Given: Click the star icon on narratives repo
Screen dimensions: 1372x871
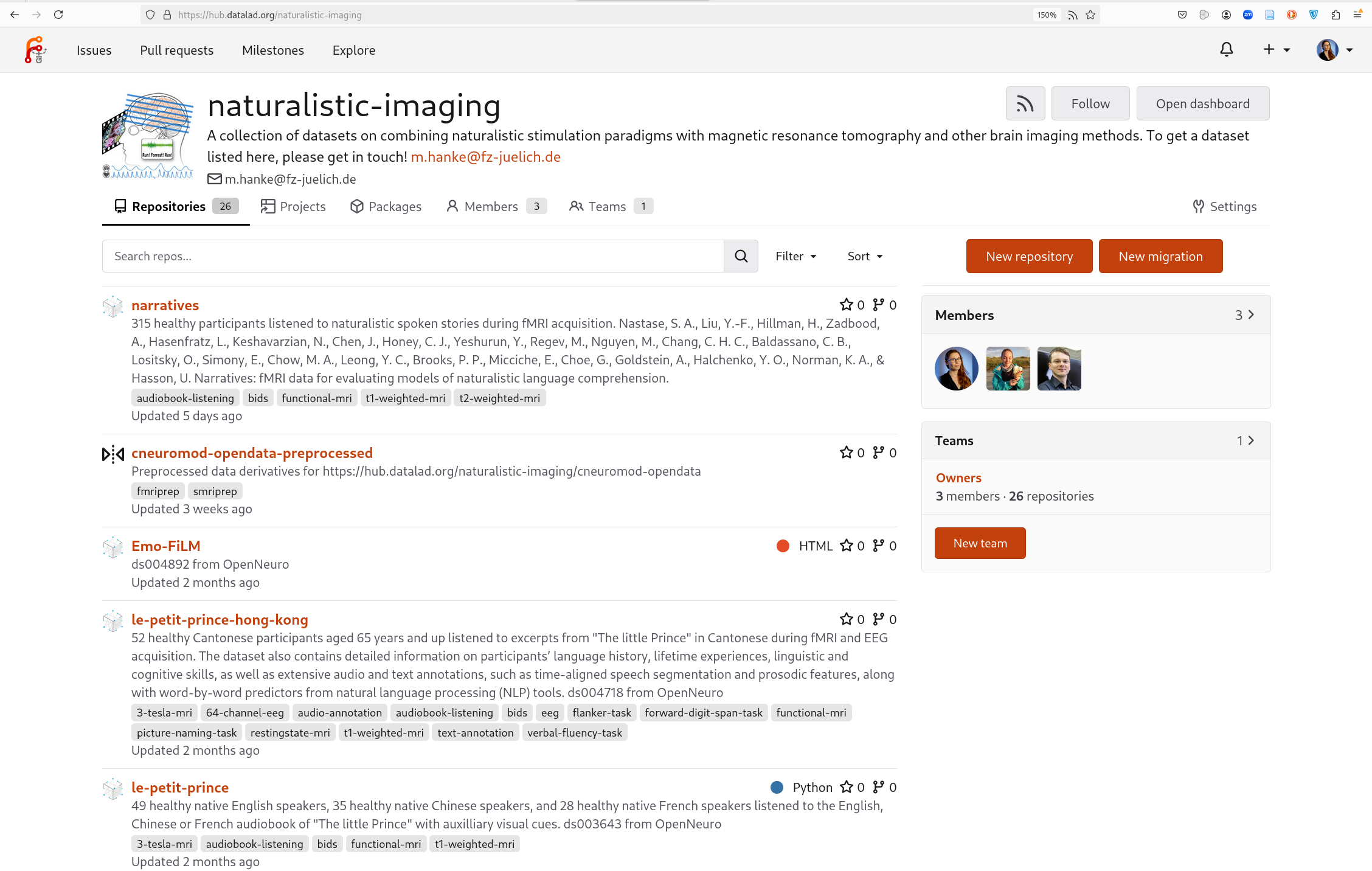Looking at the screenshot, I should (x=846, y=305).
